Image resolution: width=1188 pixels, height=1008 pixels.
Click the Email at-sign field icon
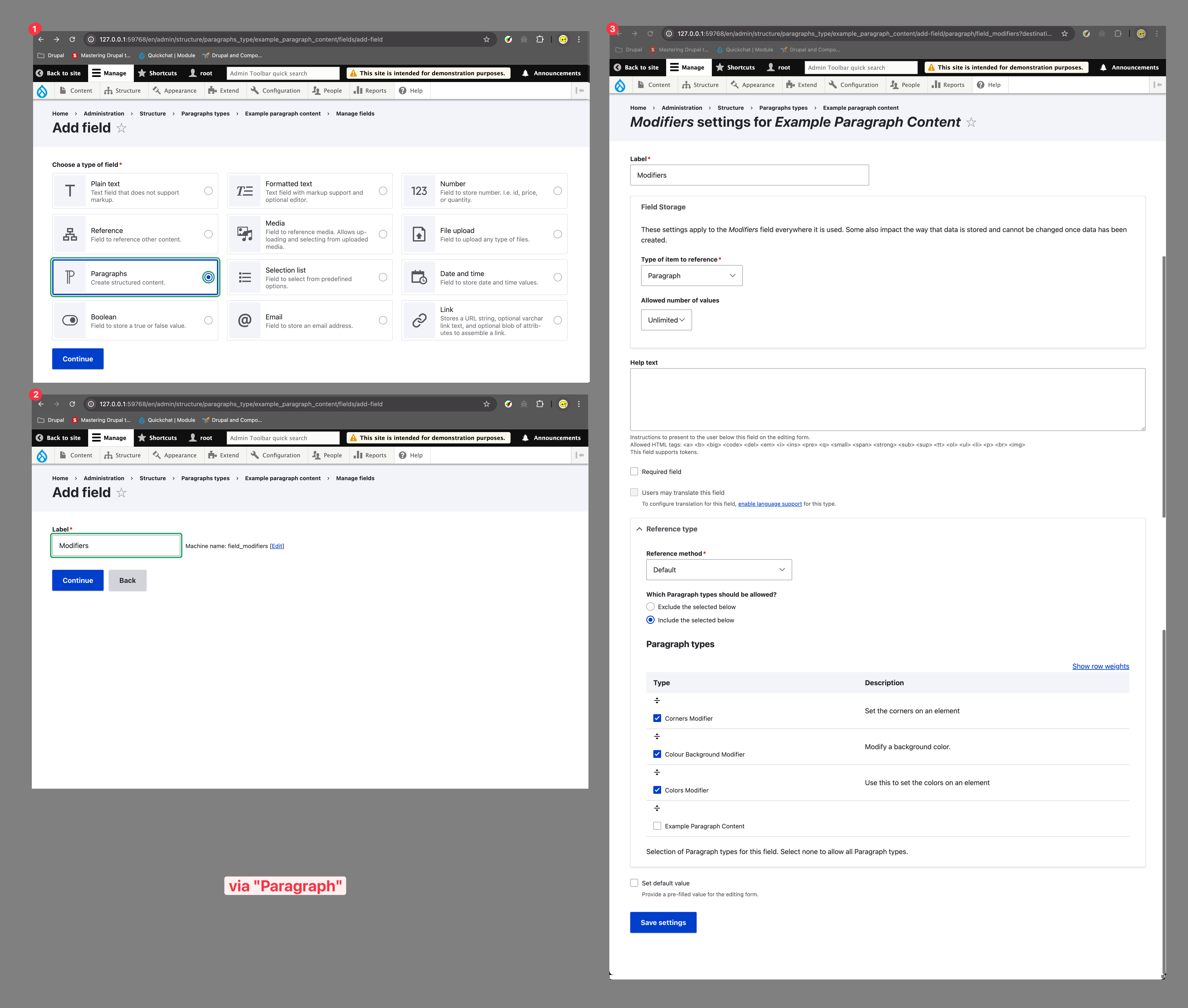(x=245, y=320)
